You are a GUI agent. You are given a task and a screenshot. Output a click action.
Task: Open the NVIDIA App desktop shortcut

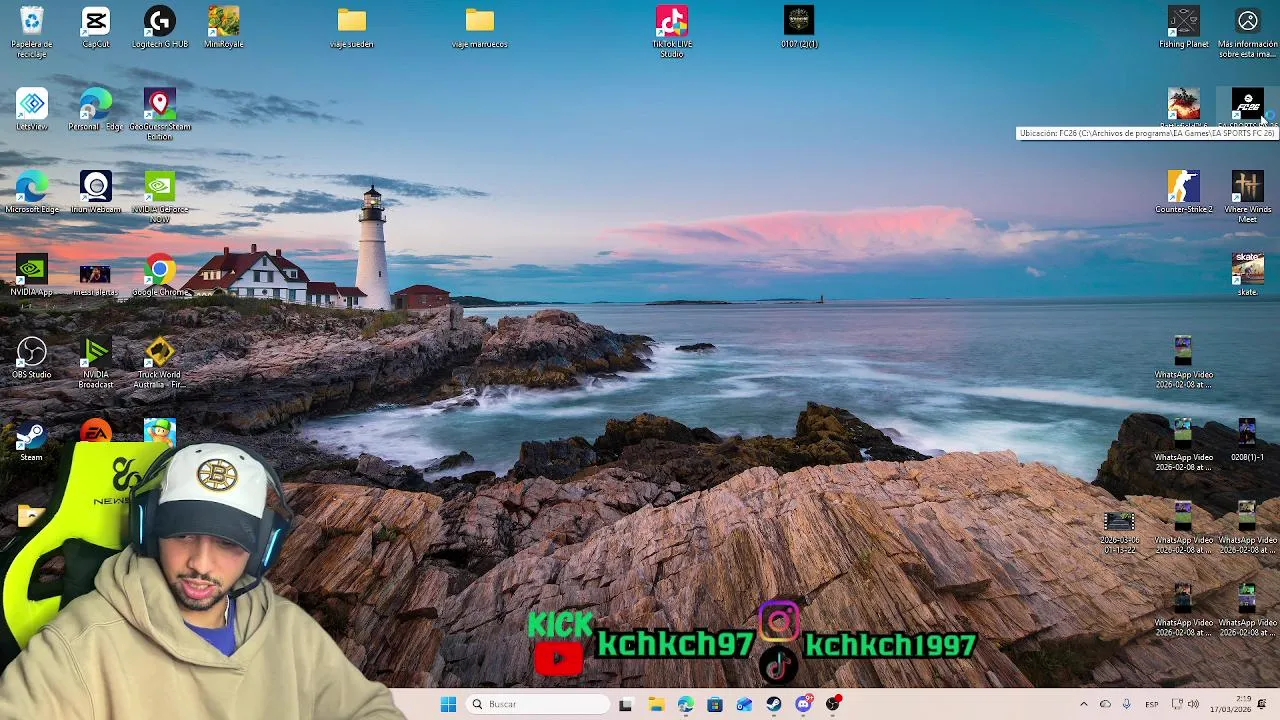coord(32,275)
